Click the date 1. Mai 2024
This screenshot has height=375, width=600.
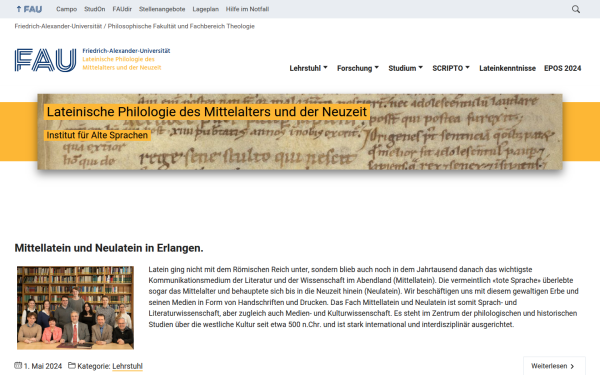[x=43, y=366]
